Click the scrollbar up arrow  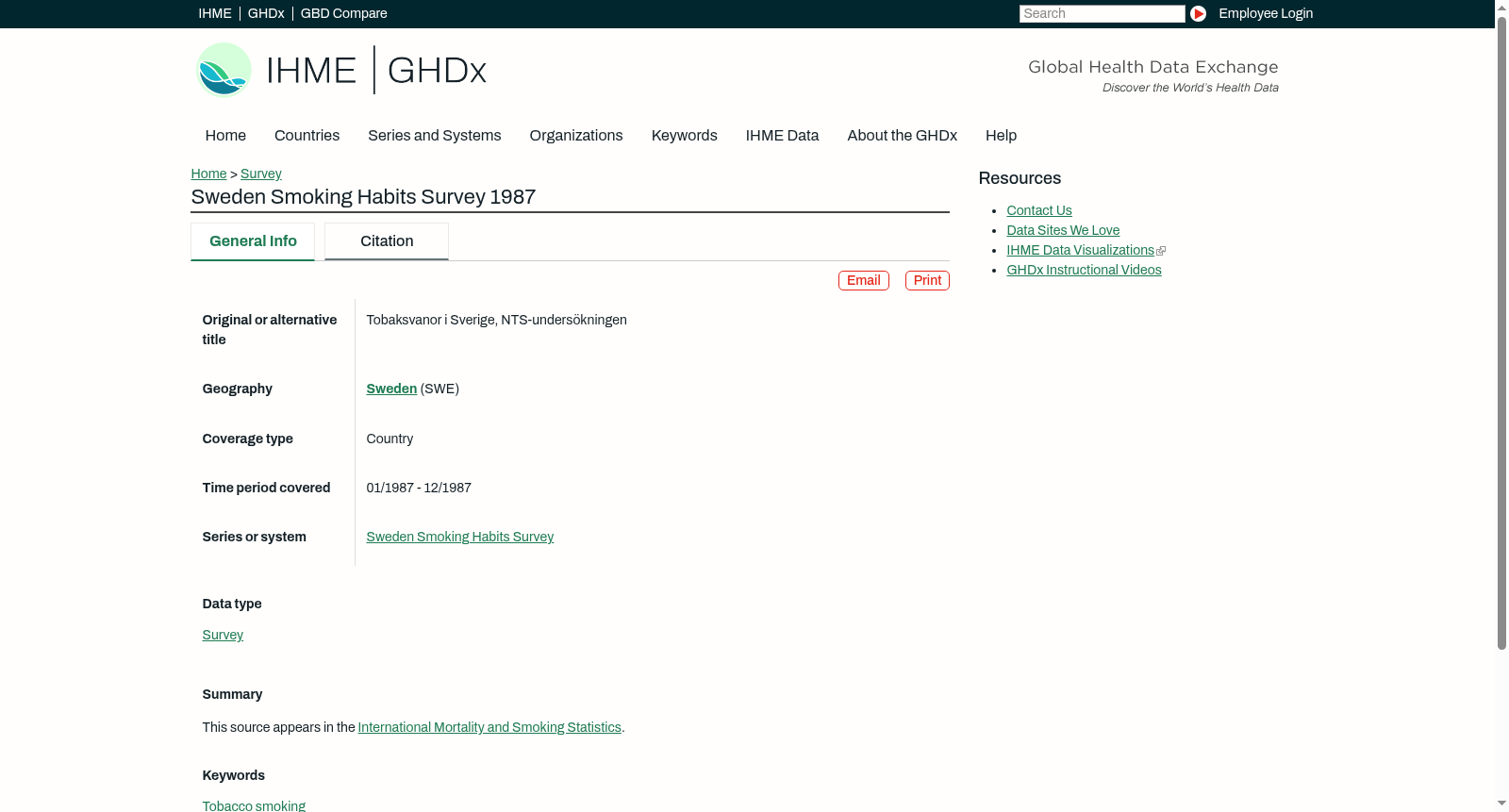click(x=1501, y=7)
